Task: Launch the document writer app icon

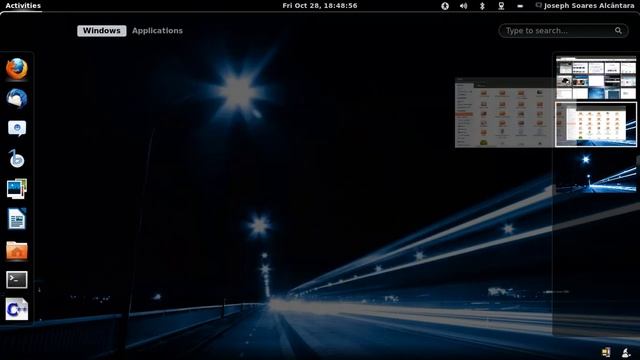Action: click(17, 219)
